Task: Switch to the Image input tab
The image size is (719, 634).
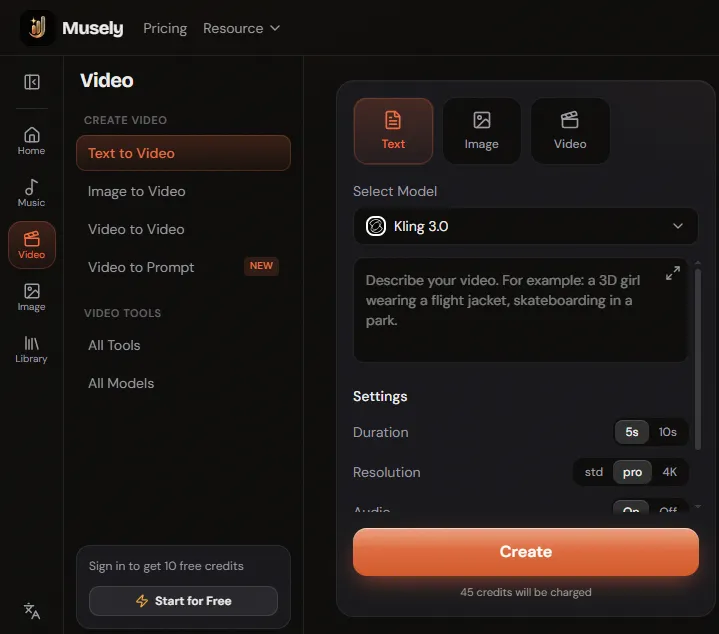Action: [x=481, y=131]
